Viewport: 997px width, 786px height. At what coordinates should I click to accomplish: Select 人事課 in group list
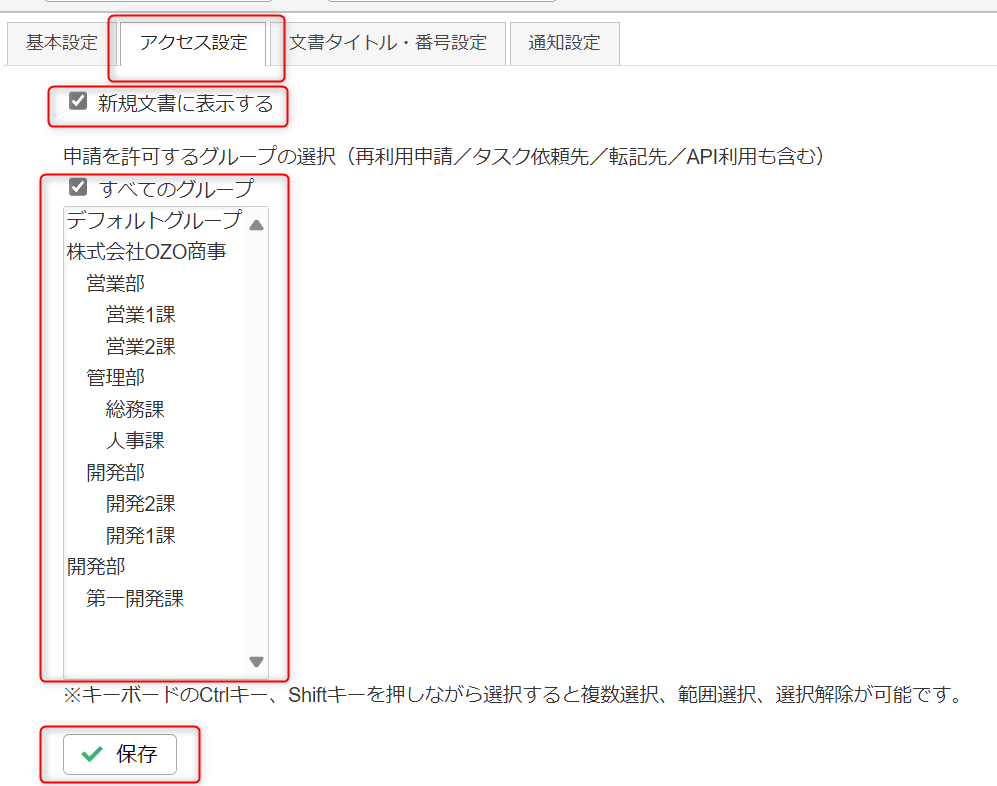coord(135,441)
